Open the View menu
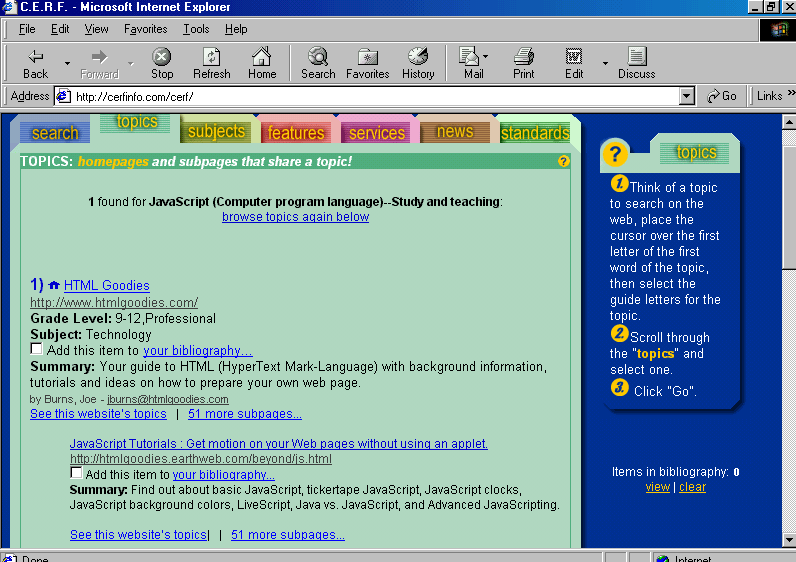 [96, 29]
